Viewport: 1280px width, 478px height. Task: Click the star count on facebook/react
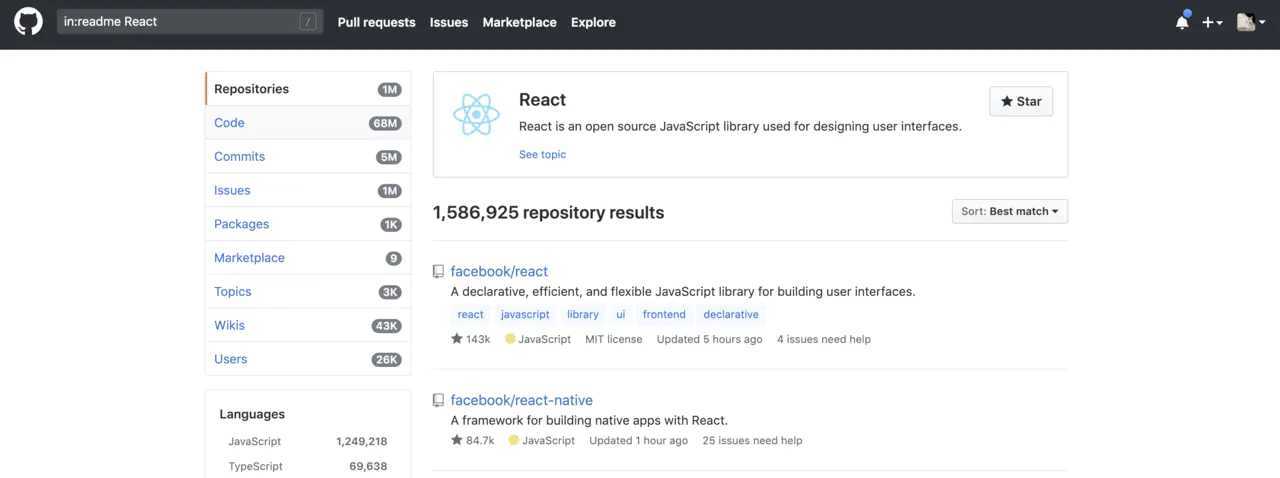(470, 339)
